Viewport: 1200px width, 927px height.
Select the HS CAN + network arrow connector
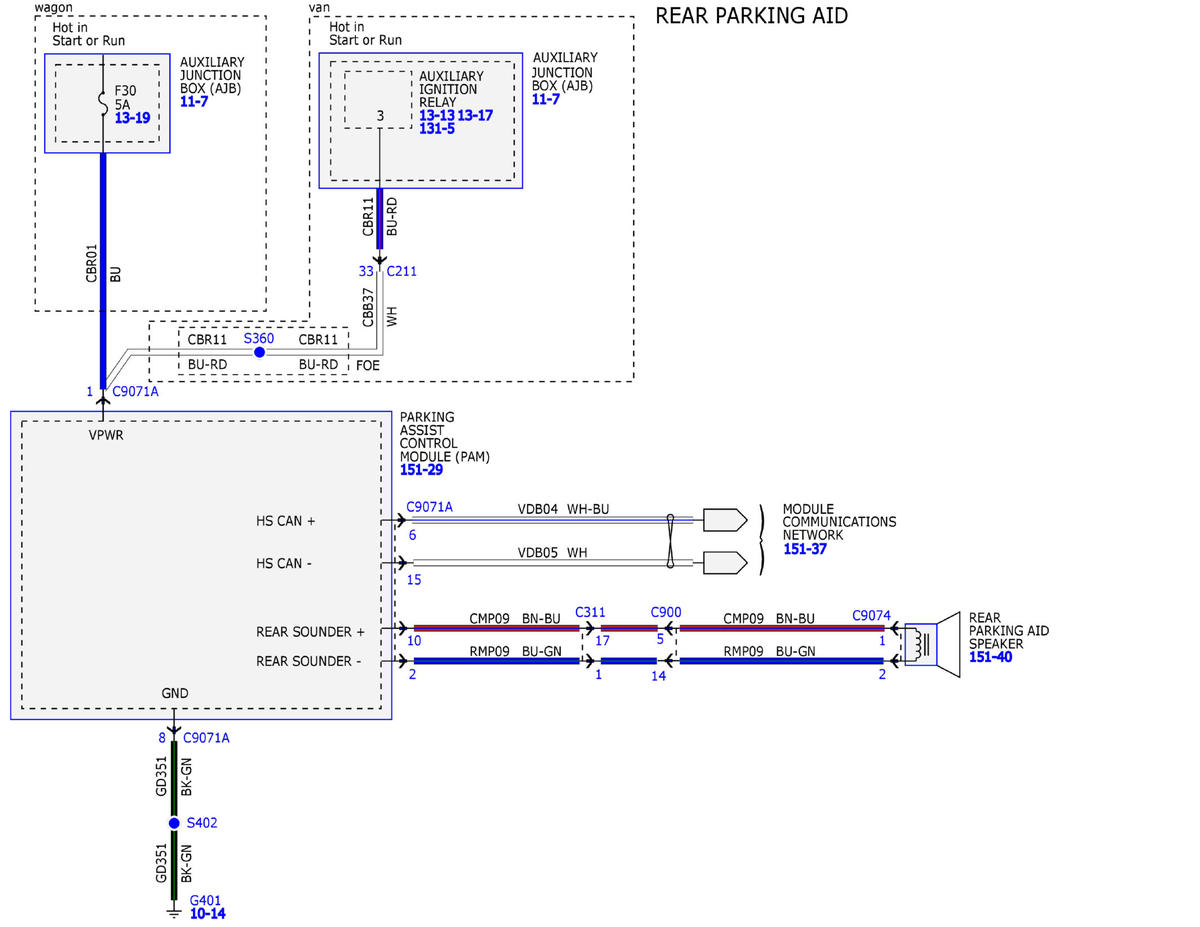pos(725,520)
